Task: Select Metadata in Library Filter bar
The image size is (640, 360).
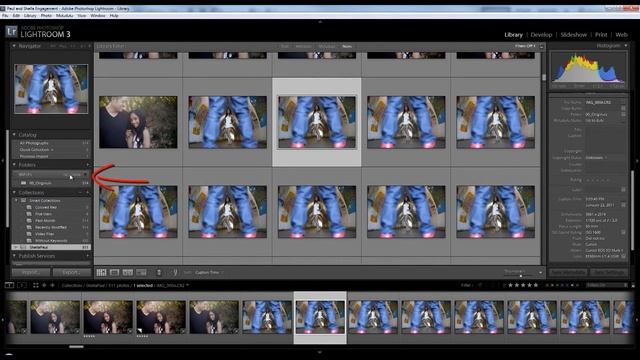Action: click(327, 47)
